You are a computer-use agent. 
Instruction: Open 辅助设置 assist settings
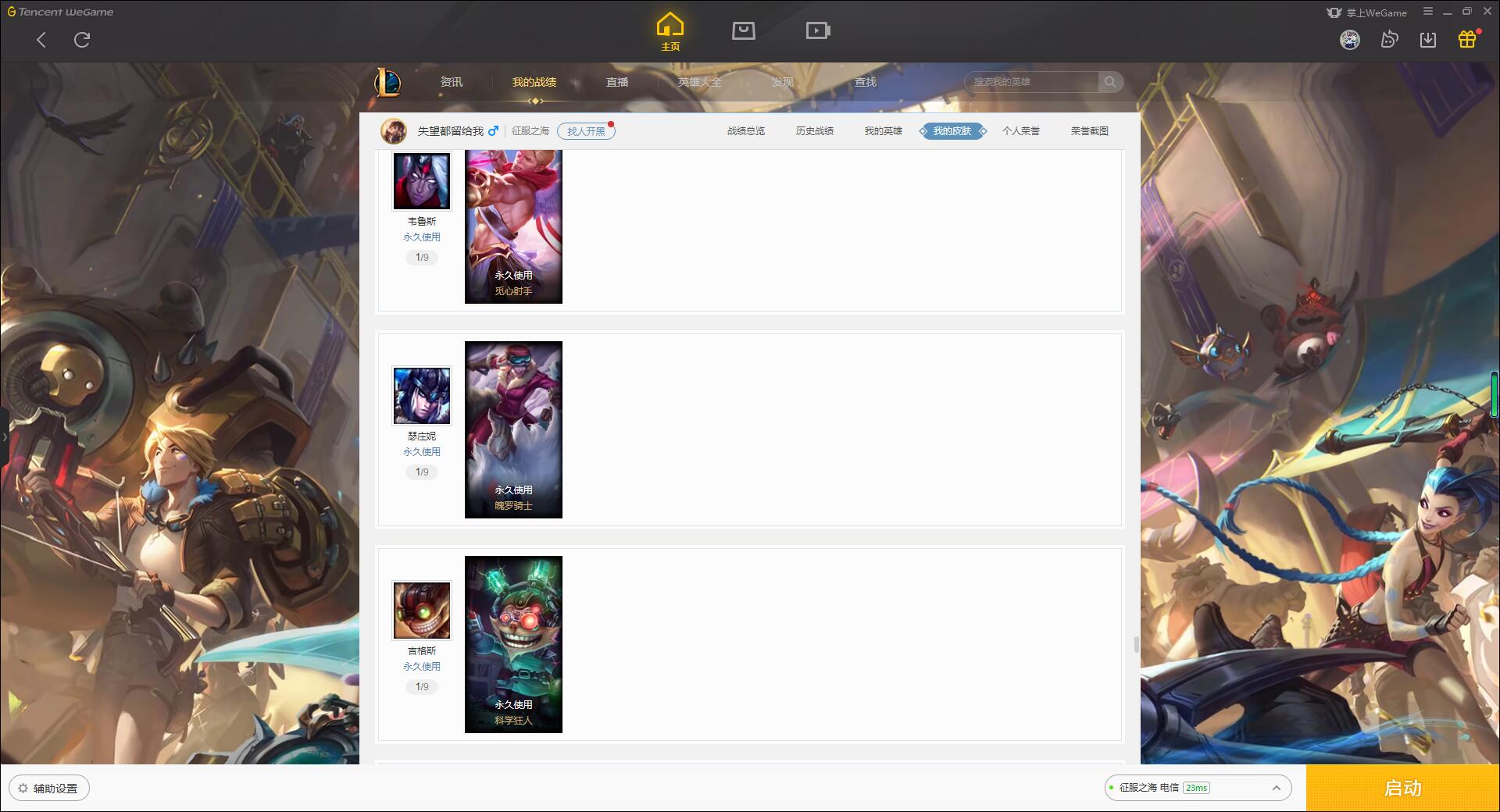pyautogui.click(x=49, y=789)
